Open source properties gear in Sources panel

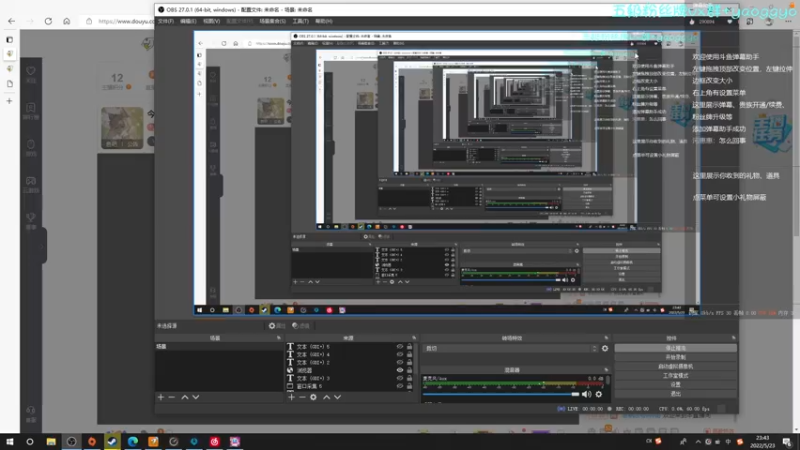pos(313,397)
